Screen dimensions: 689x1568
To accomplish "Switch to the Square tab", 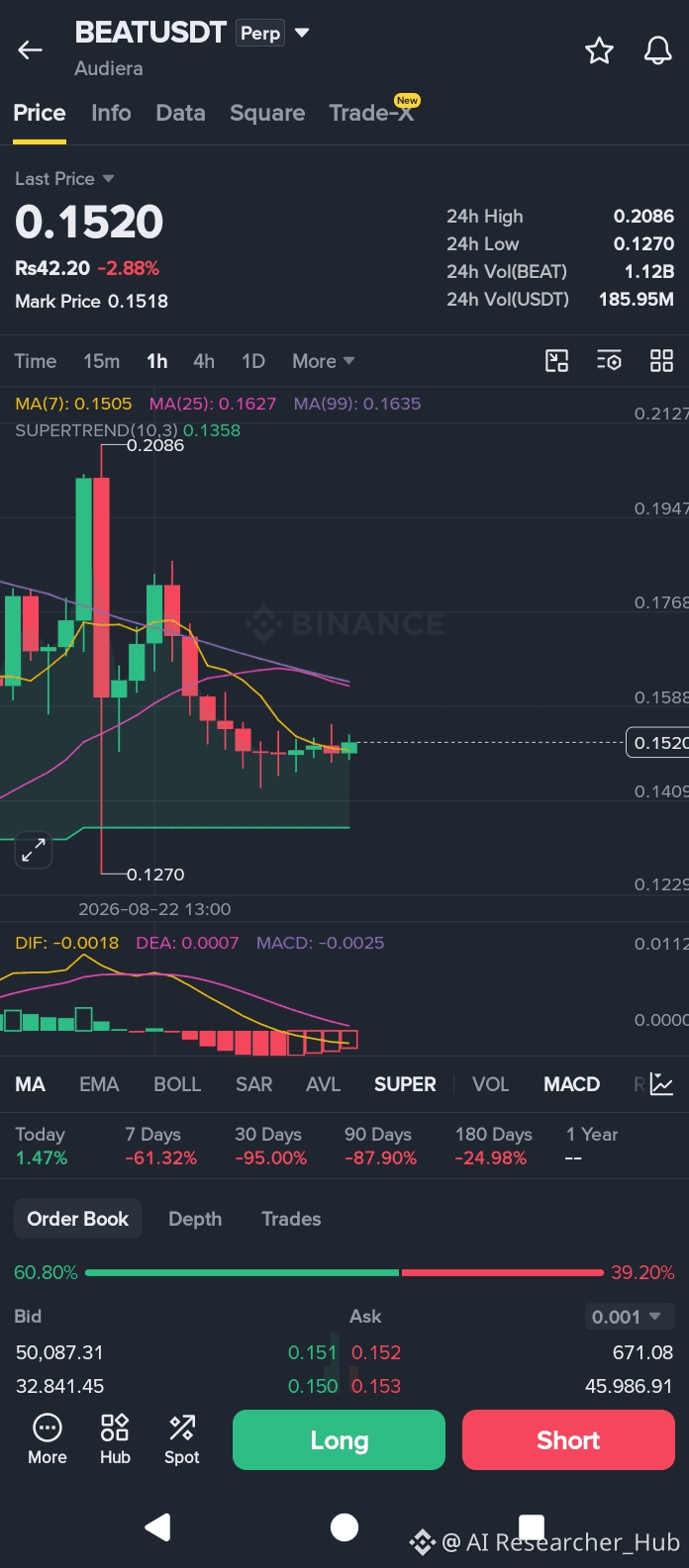I will (267, 113).
